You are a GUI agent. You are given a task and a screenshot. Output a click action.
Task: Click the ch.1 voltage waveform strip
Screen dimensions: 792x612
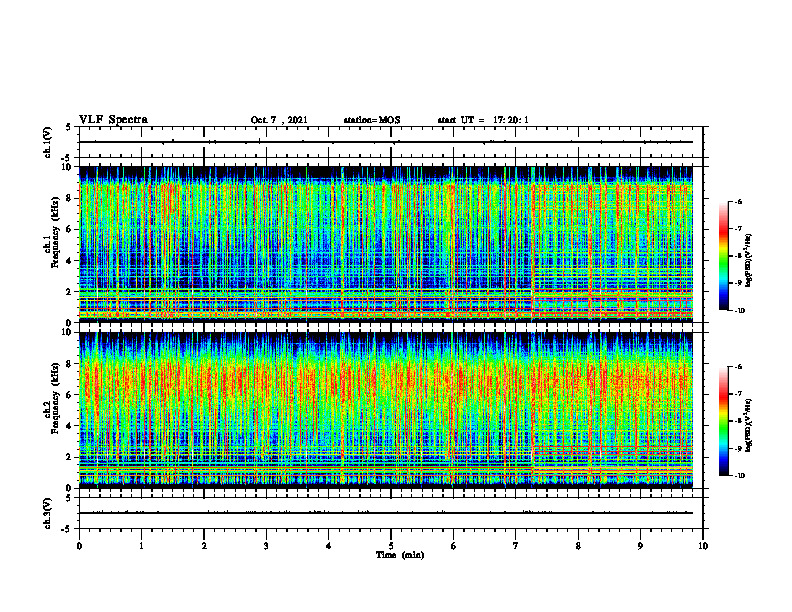coord(391,142)
